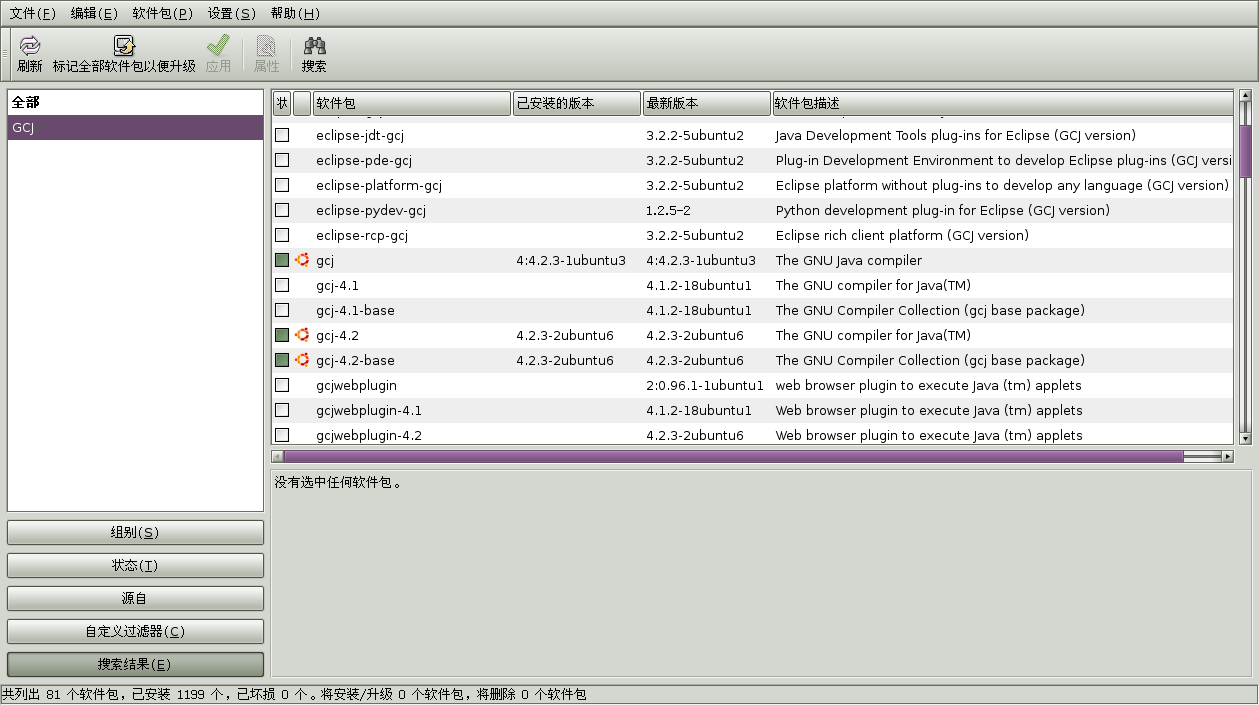Click the 刷新 reload icon

[30, 45]
